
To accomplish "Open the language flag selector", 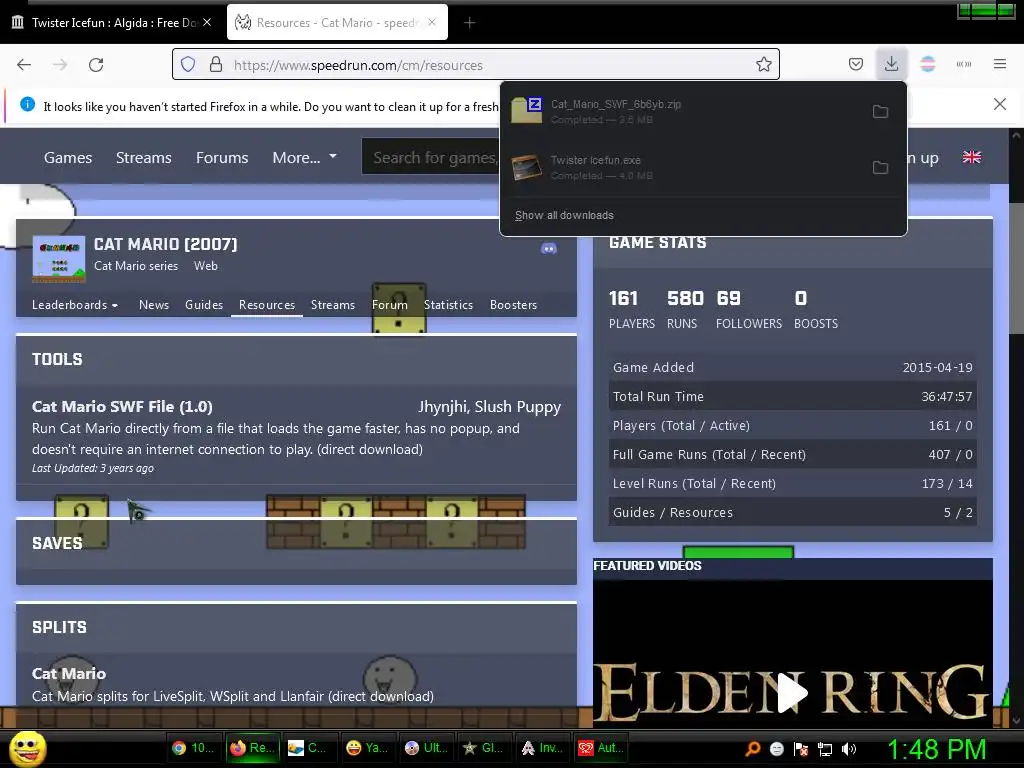I will pos(972,157).
